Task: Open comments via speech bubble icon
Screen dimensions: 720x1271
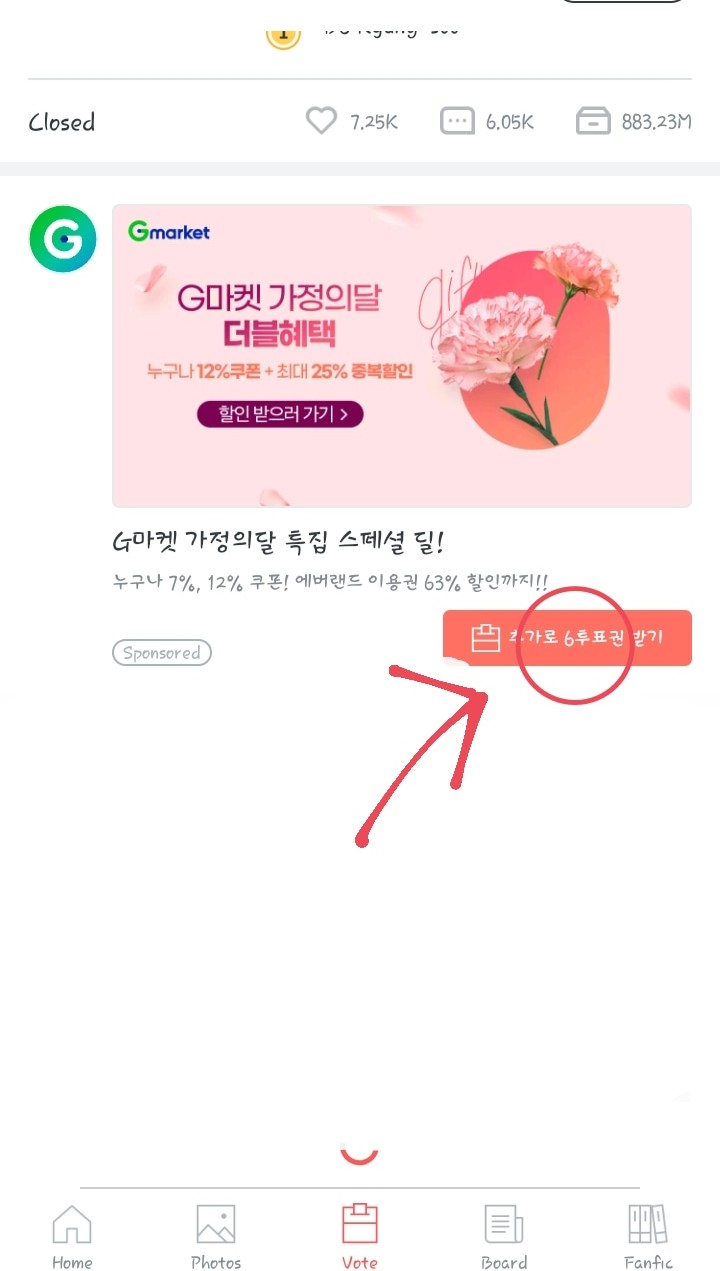Action: coord(457,122)
